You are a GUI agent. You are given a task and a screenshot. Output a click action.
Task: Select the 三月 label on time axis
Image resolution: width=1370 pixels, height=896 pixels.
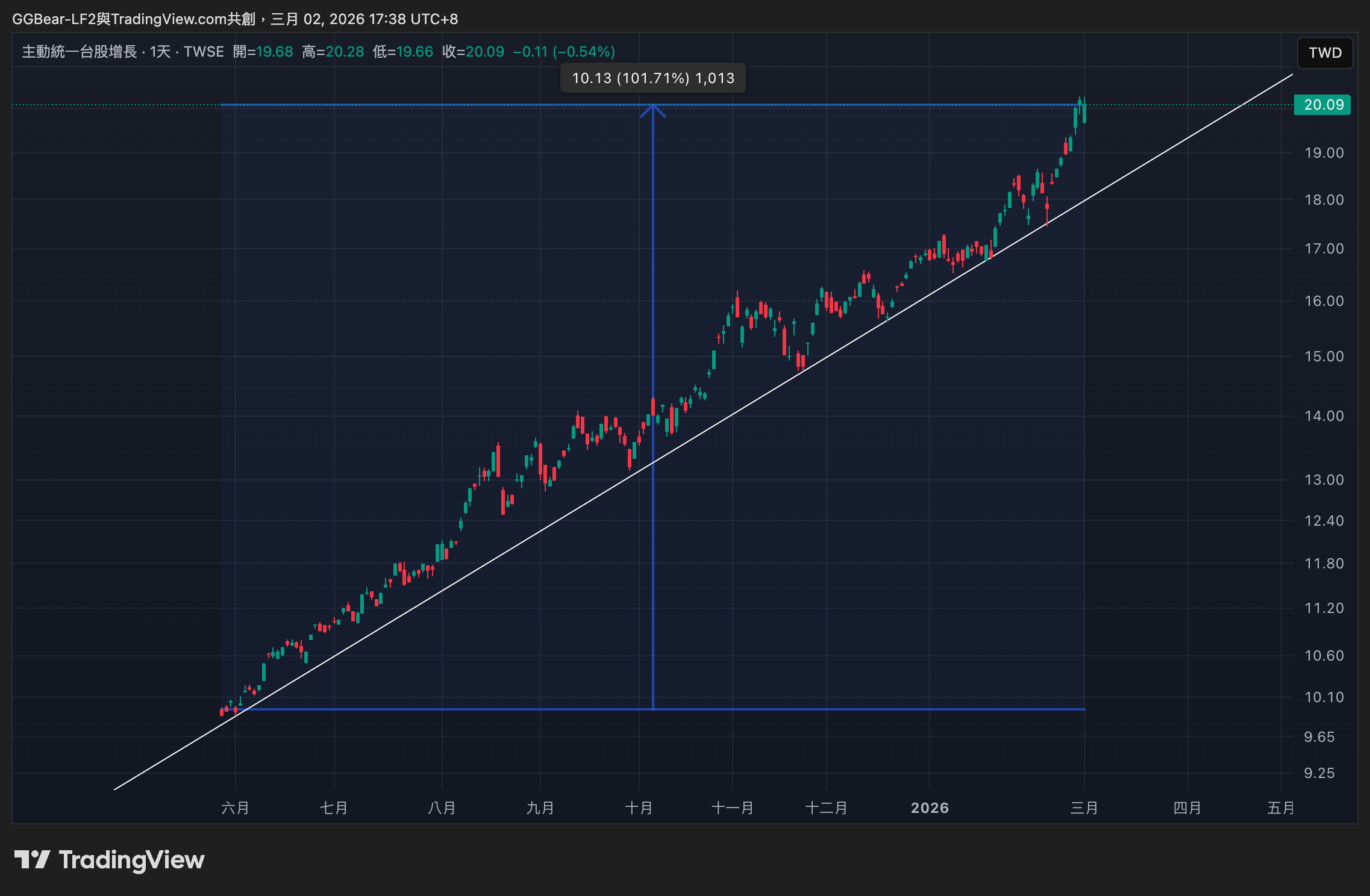coord(1084,808)
